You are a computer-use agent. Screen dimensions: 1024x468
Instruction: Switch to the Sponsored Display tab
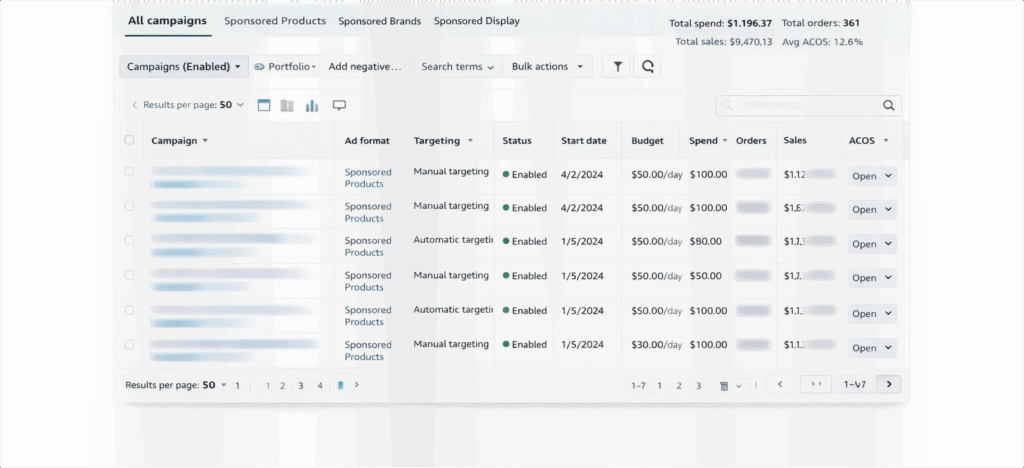coord(476,21)
